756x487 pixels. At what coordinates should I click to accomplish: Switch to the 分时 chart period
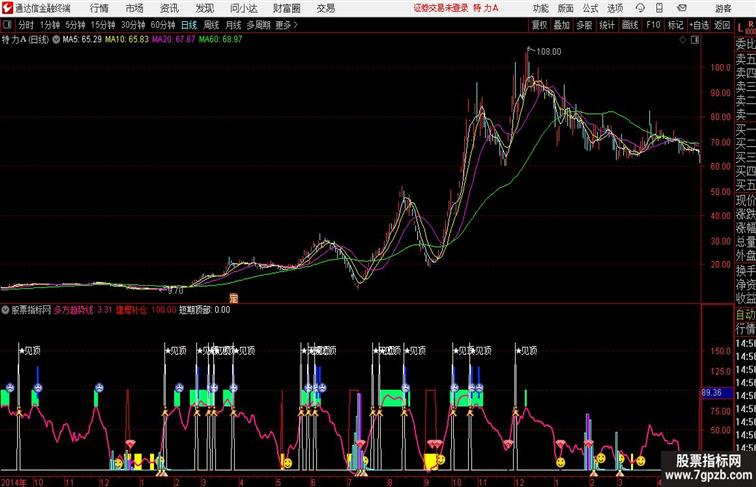[x=26, y=25]
